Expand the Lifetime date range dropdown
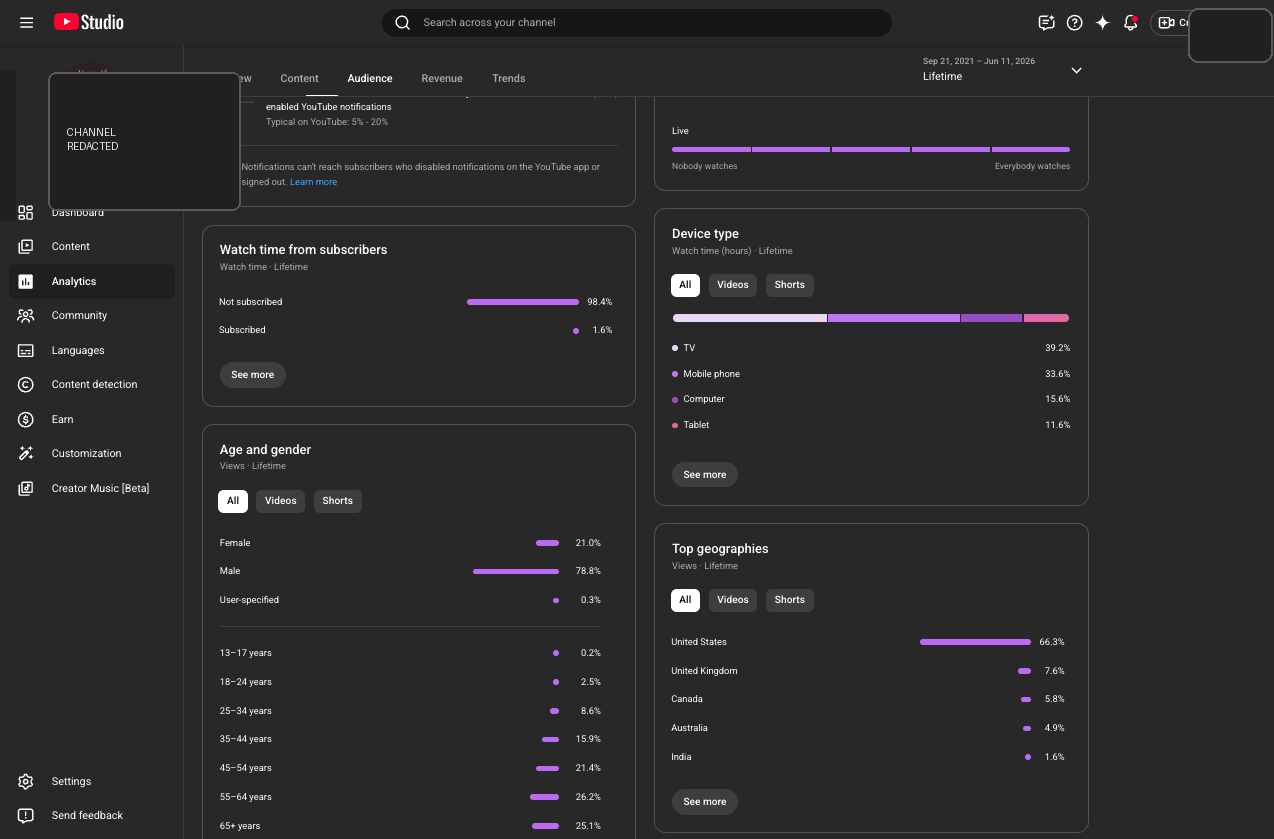Viewport: 1274px width, 839px height. (x=1002, y=69)
